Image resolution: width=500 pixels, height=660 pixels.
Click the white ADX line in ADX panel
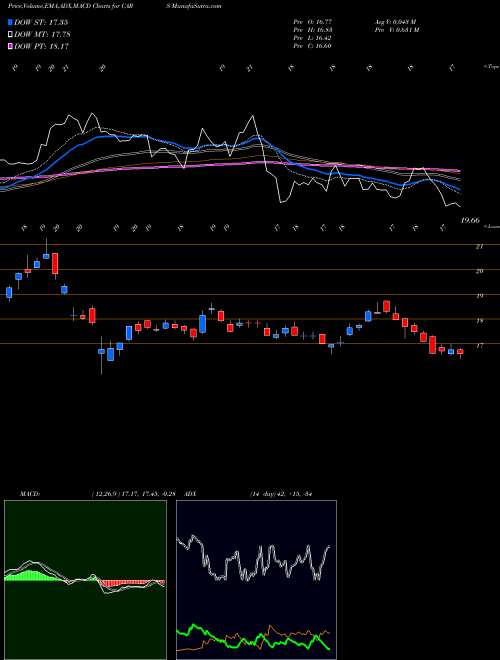point(253,558)
